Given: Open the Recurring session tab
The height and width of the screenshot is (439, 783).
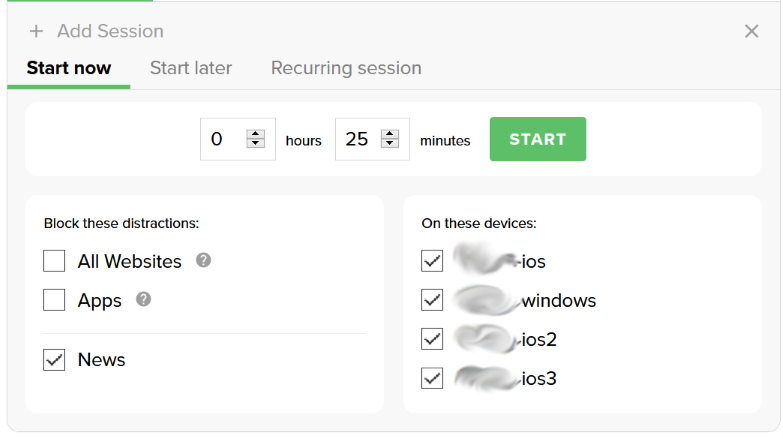Looking at the screenshot, I should (x=346, y=68).
